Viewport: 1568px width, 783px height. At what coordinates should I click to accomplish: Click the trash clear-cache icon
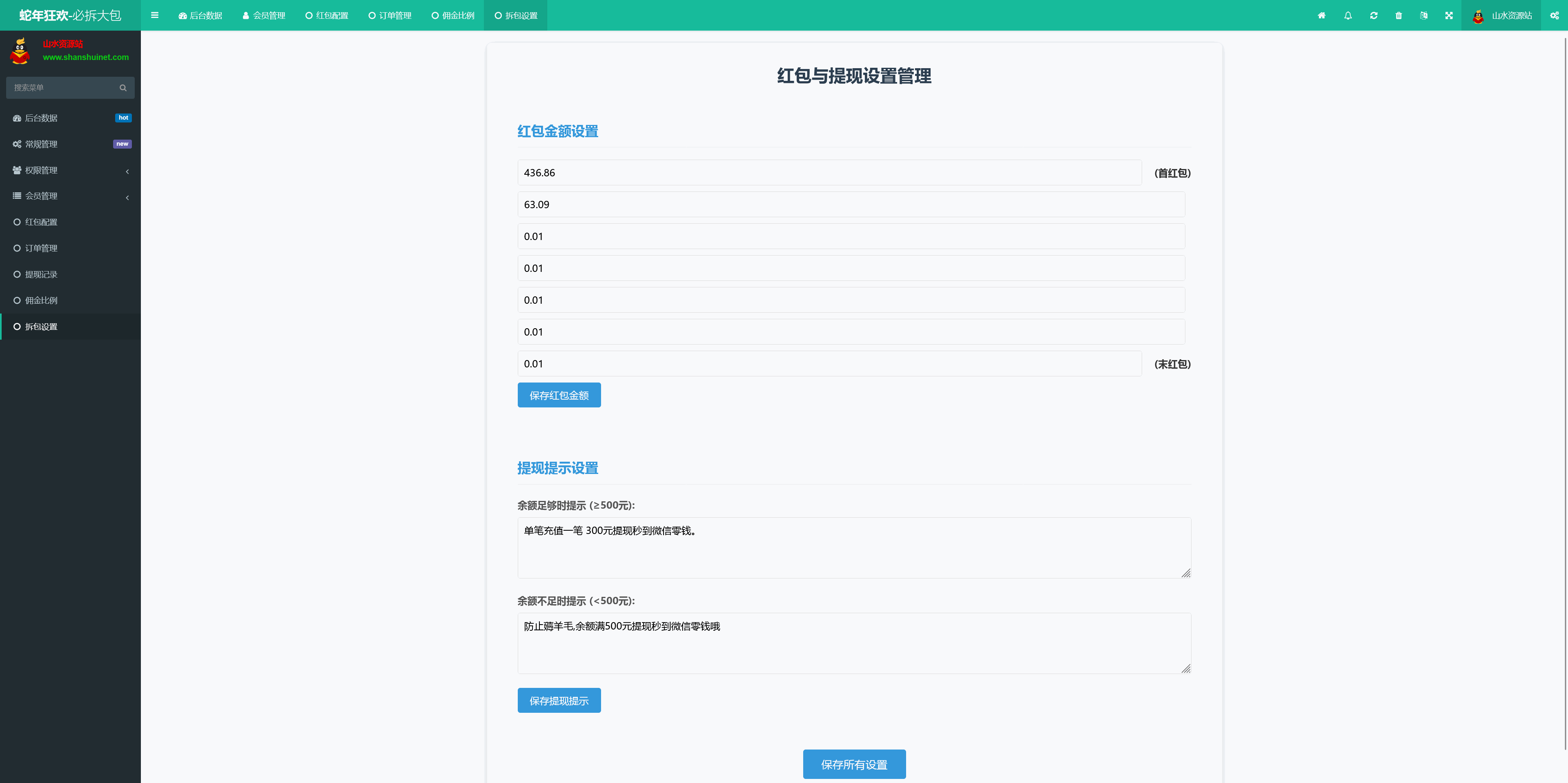coord(1398,15)
